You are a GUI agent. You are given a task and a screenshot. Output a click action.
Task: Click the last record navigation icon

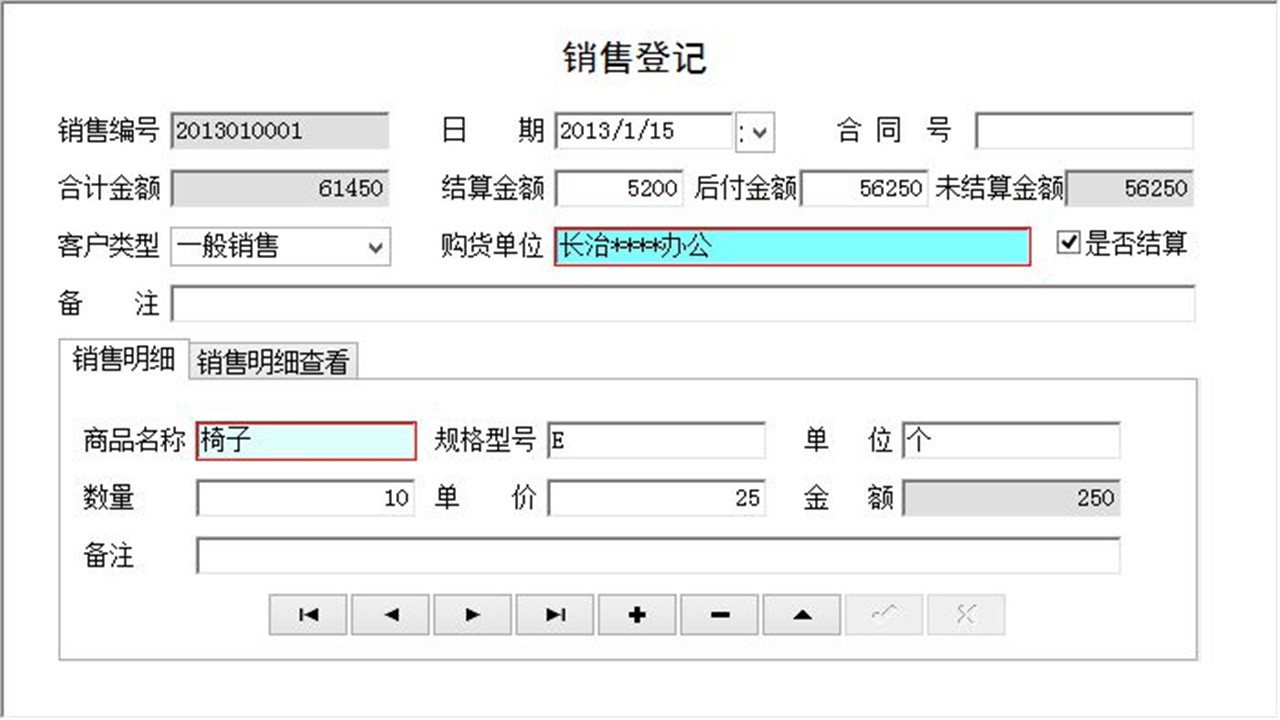554,615
